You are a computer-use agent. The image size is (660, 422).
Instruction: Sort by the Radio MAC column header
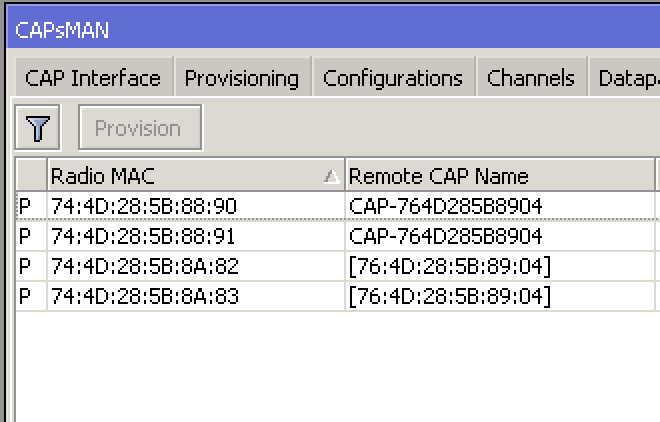coord(196,175)
